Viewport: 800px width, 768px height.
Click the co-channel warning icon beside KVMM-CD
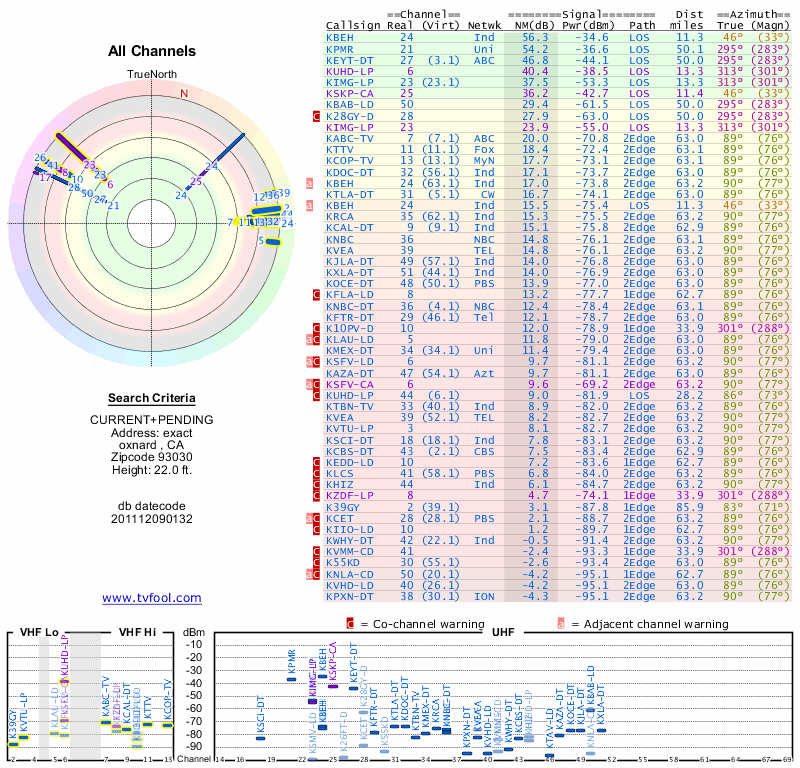pos(316,551)
